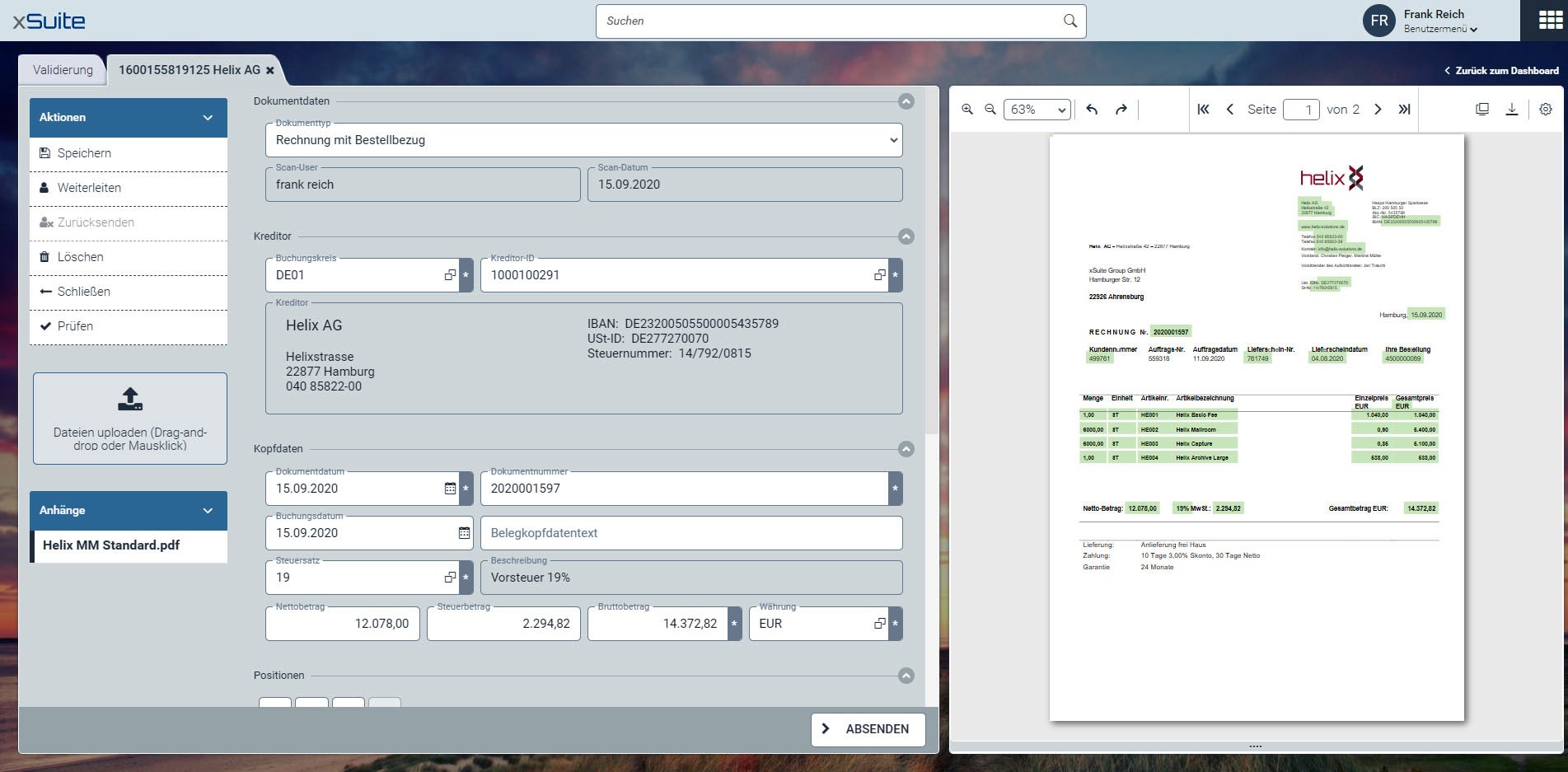Click Prüfen action
The image size is (1568, 772).
click(x=129, y=326)
